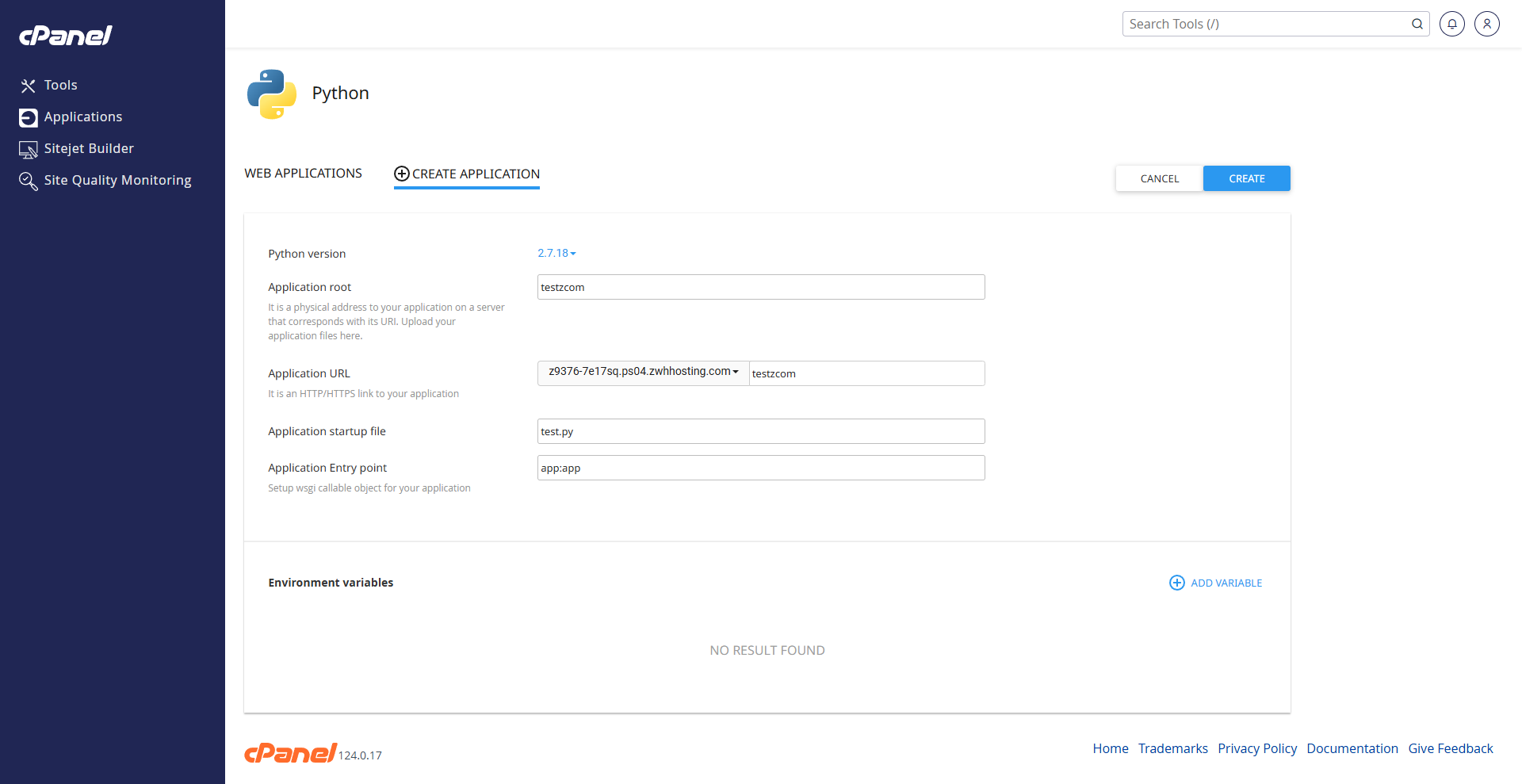Click Add Variable link text
Viewport: 1522px width, 784px height.
point(1226,583)
